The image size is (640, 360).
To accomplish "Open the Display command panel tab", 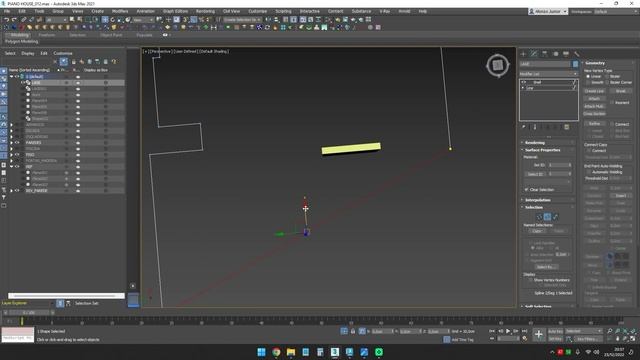I will click(x=566, y=54).
